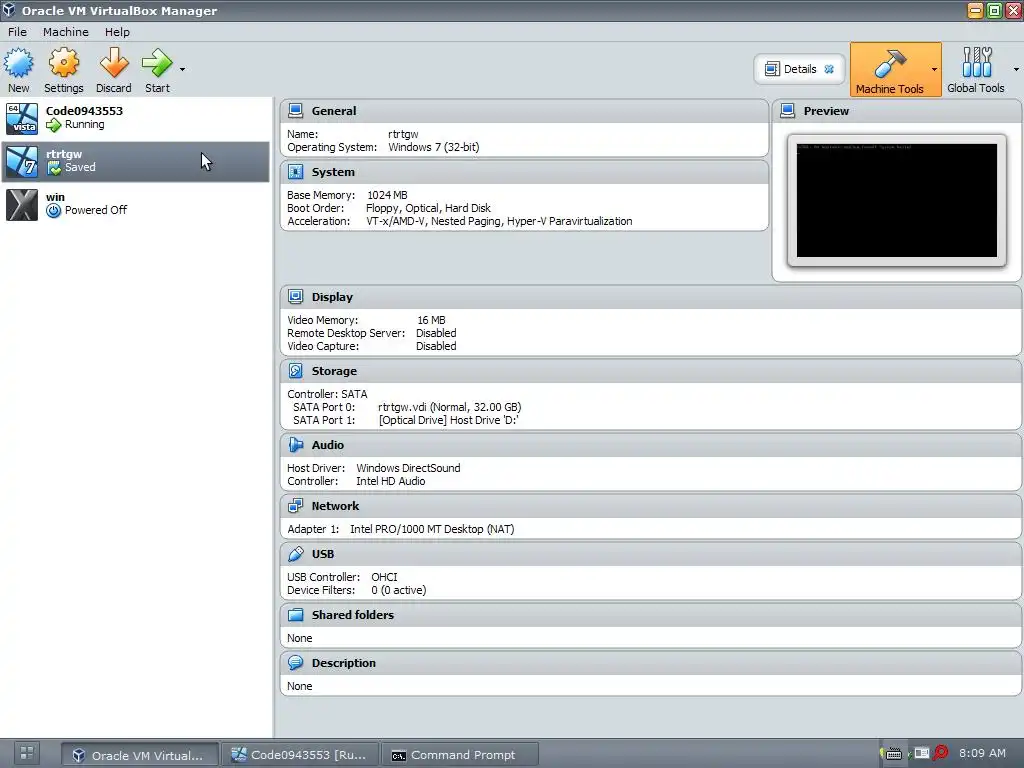
Task: Click the Preview section monitor icon
Action: (x=788, y=111)
